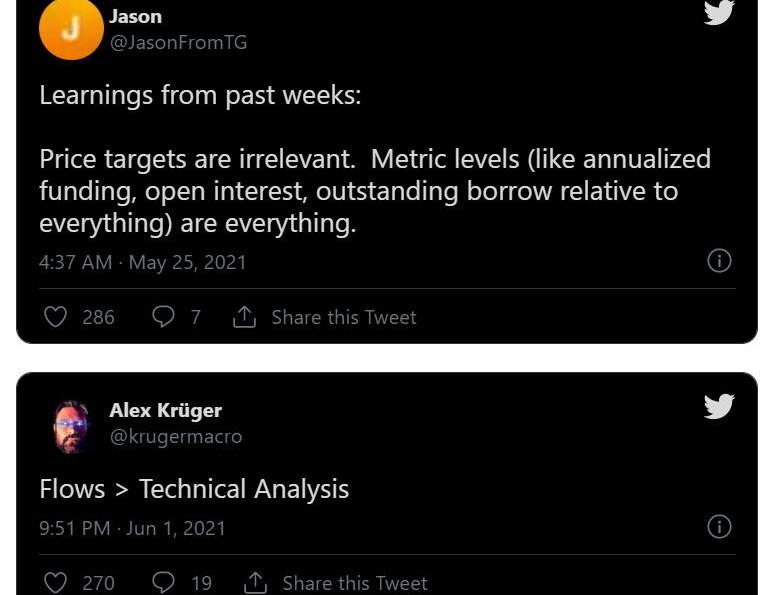Click the info icon on Jason's tweet
The height and width of the screenshot is (595, 769).
[719, 261]
